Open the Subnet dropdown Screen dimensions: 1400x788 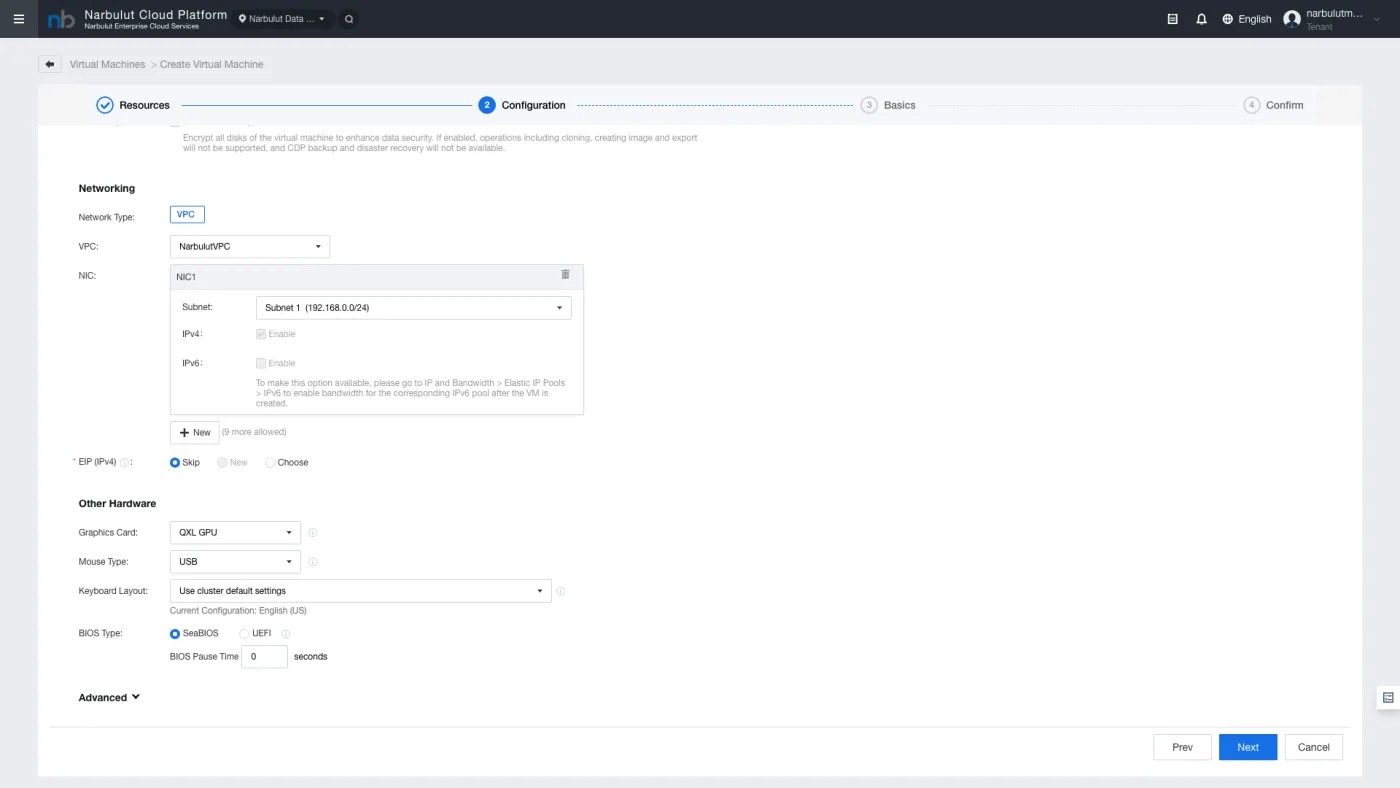click(413, 308)
